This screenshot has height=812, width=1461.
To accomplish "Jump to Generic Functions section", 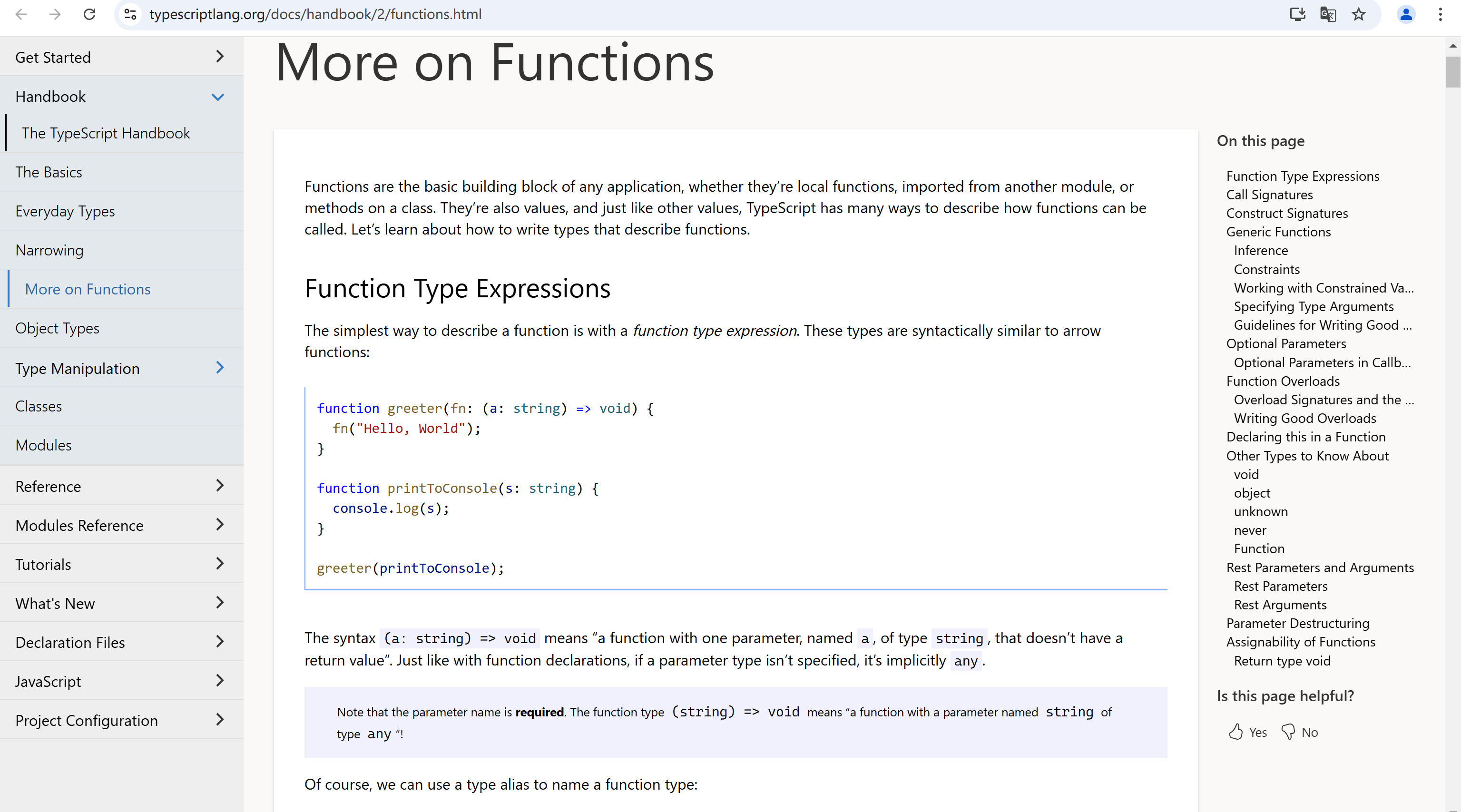I will [1278, 232].
